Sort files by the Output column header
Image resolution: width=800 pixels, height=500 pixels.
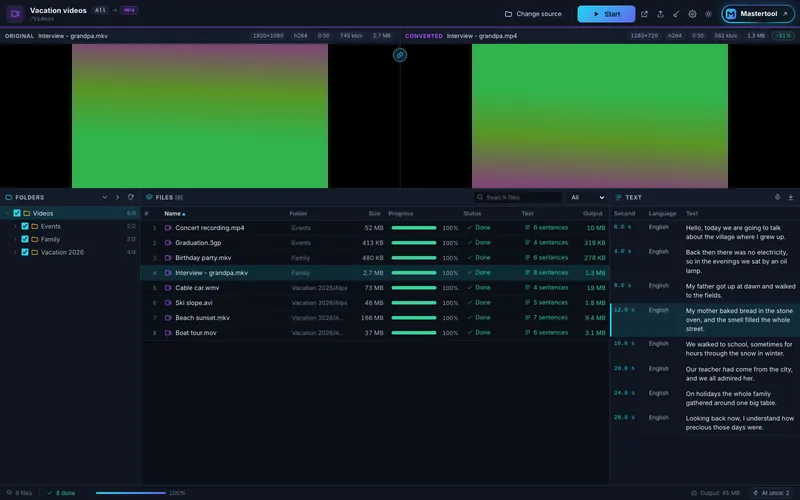tap(593, 214)
